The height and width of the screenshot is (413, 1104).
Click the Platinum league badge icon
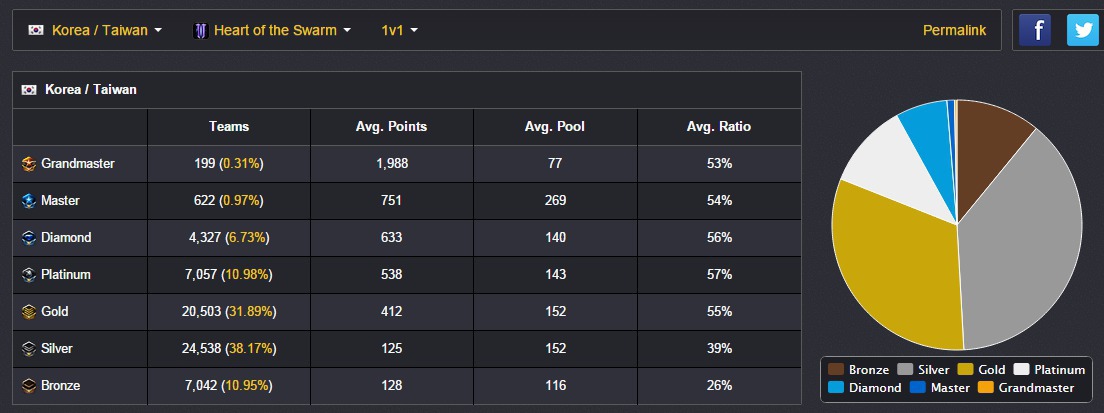(29, 274)
